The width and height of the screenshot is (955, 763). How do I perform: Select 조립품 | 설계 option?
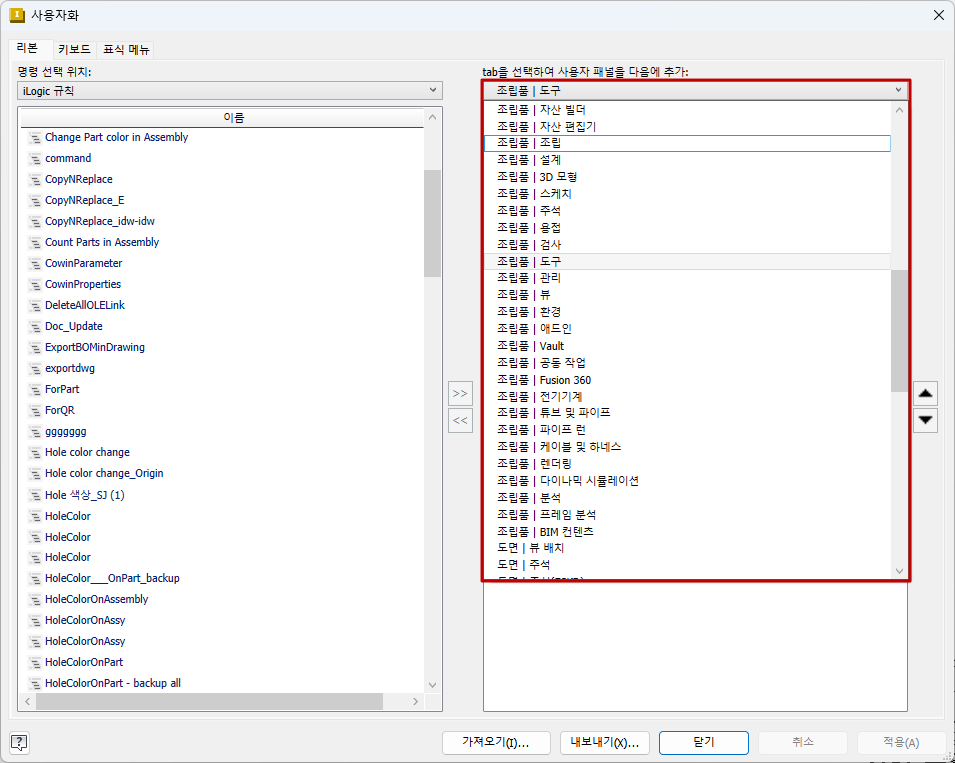[687, 160]
